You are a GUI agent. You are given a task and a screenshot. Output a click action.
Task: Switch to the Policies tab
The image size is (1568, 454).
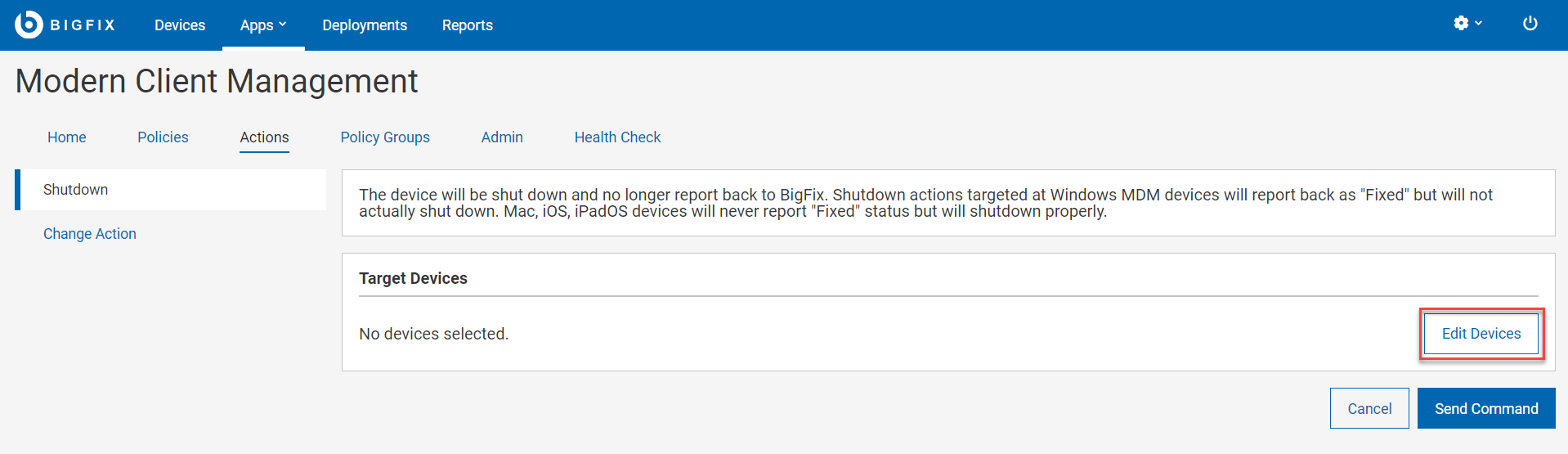pos(163,137)
